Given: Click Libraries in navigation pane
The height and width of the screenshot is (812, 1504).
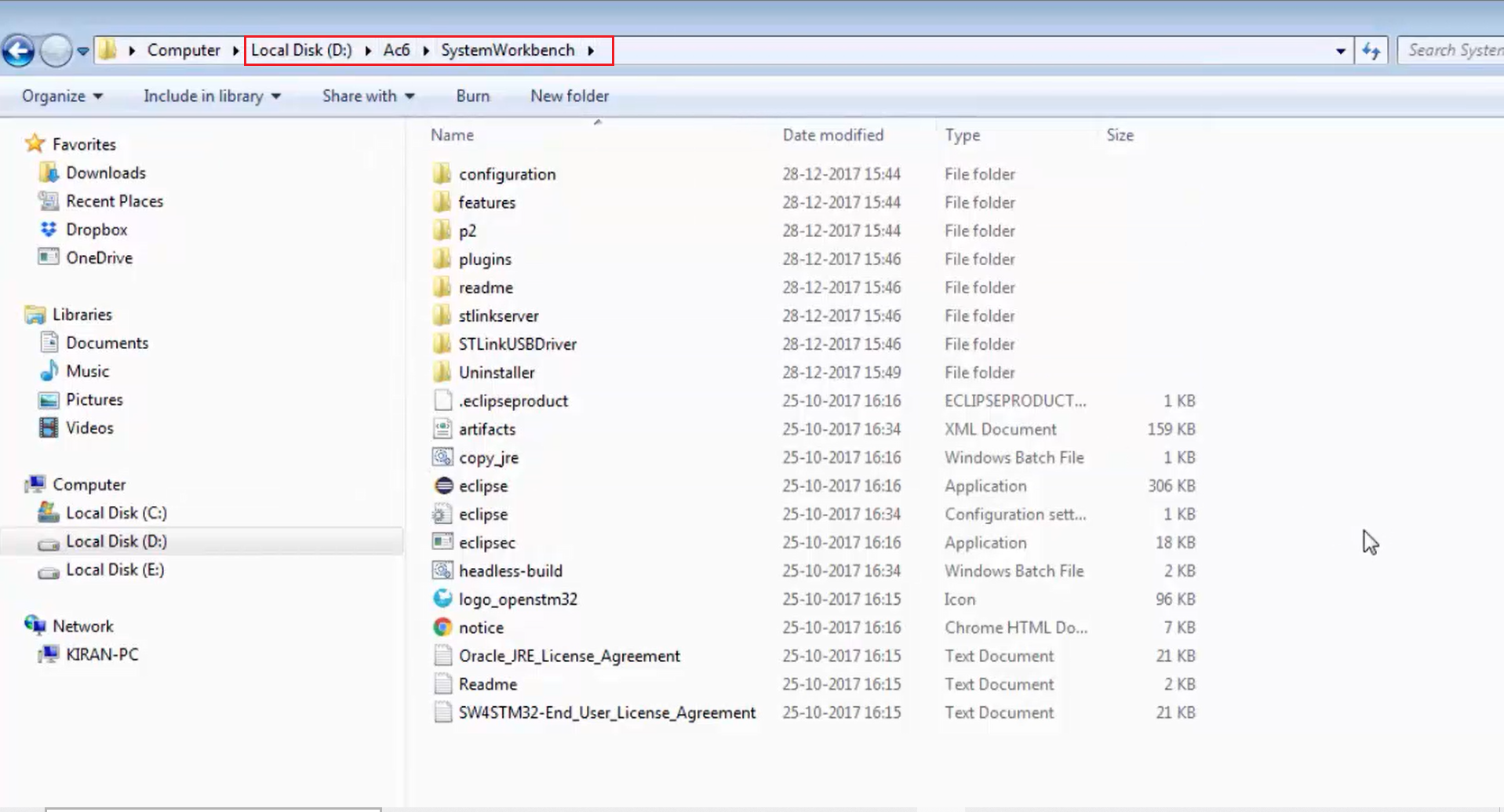Looking at the screenshot, I should pos(82,315).
